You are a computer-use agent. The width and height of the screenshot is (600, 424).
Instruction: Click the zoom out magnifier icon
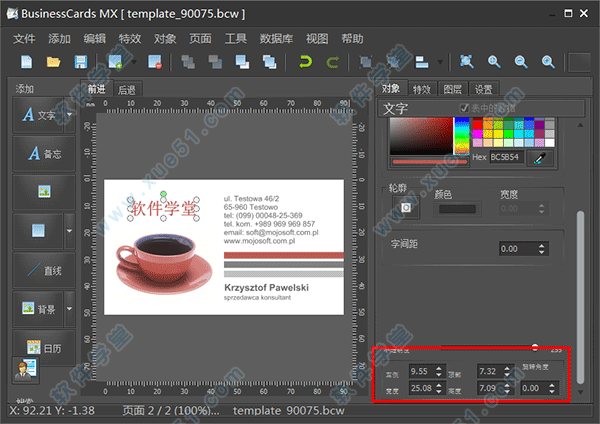point(521,62)
